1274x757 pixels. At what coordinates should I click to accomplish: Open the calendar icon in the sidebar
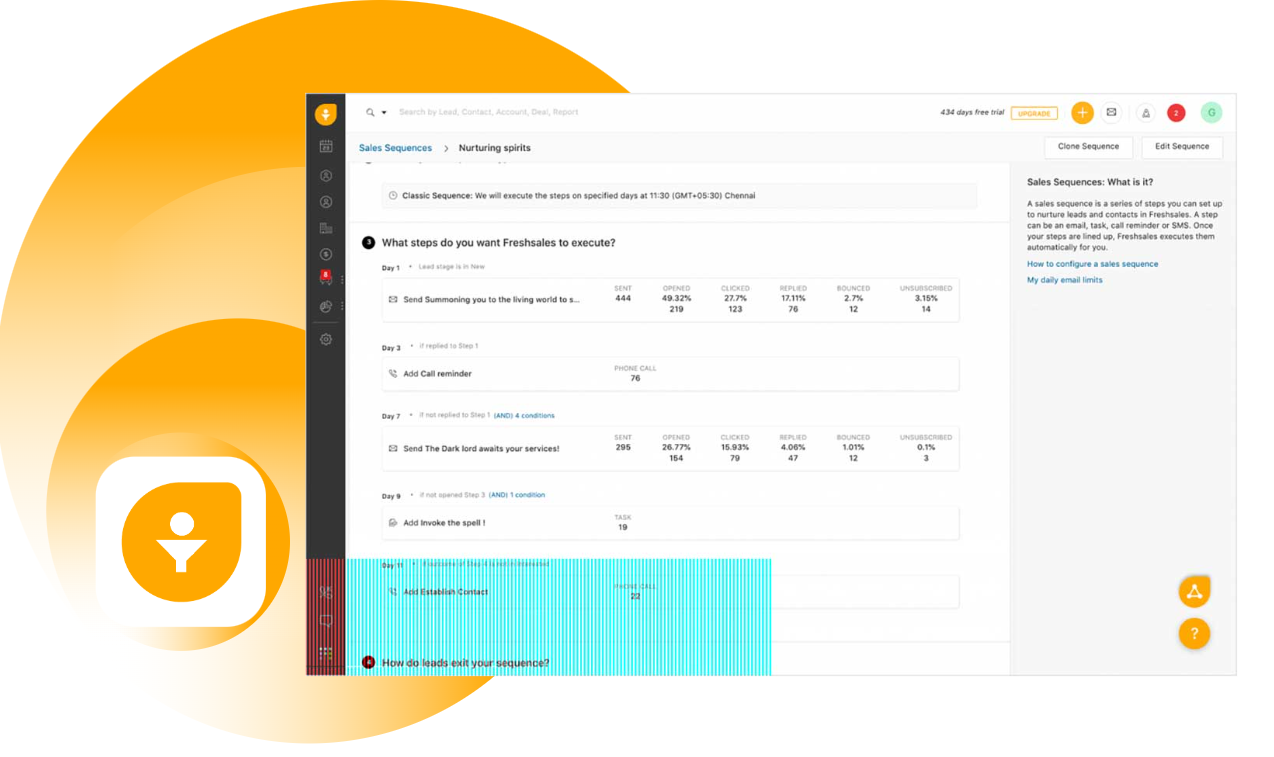pos(326,147)
